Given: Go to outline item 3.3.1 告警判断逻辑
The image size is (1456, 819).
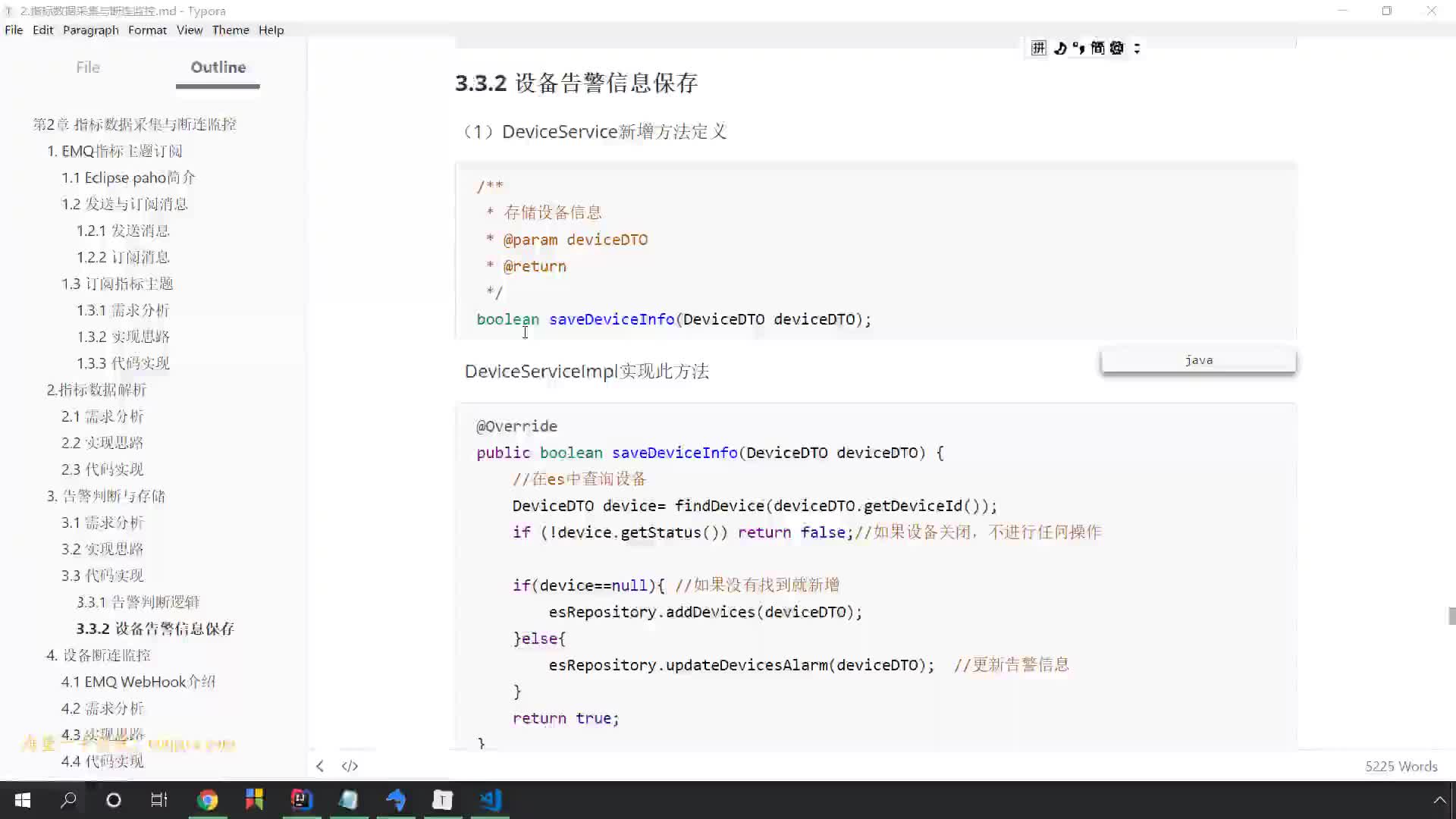Looking at the screenshot, I should coord(138,602).
